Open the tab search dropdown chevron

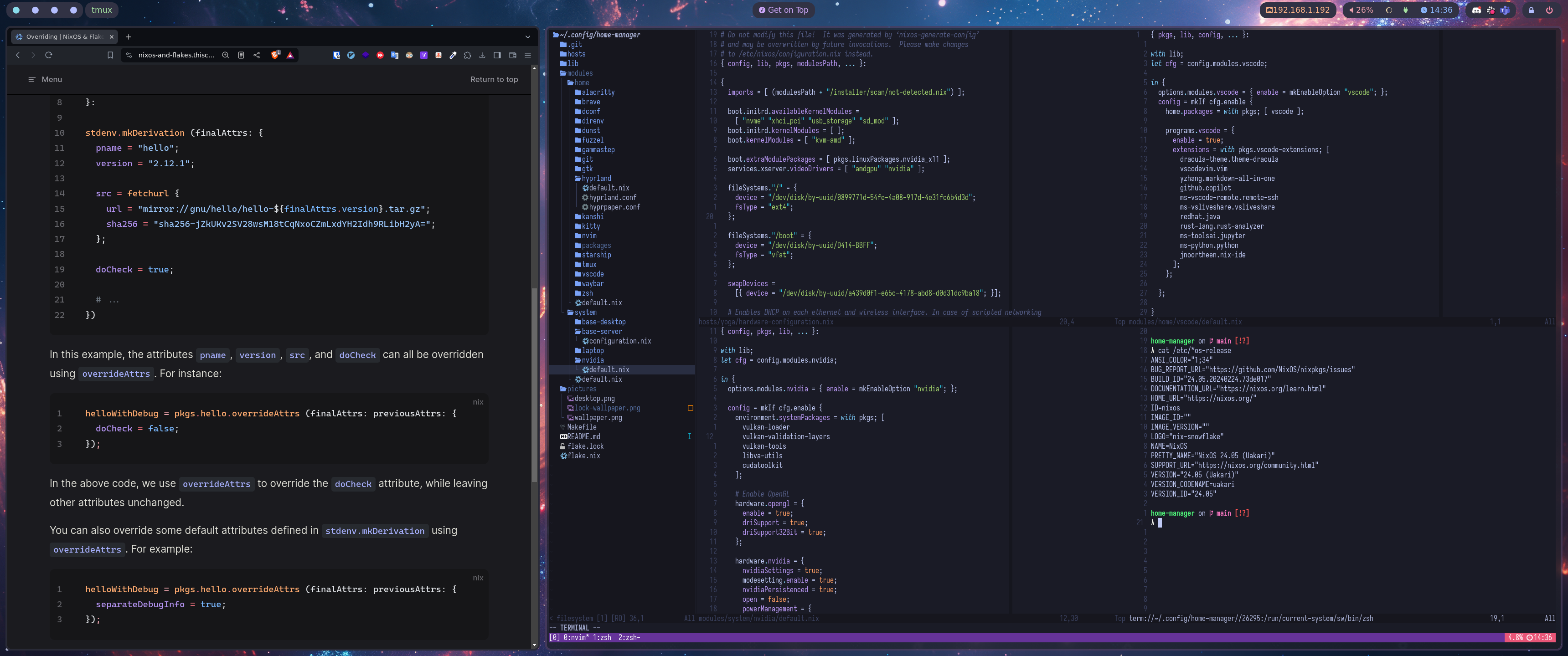527,36
